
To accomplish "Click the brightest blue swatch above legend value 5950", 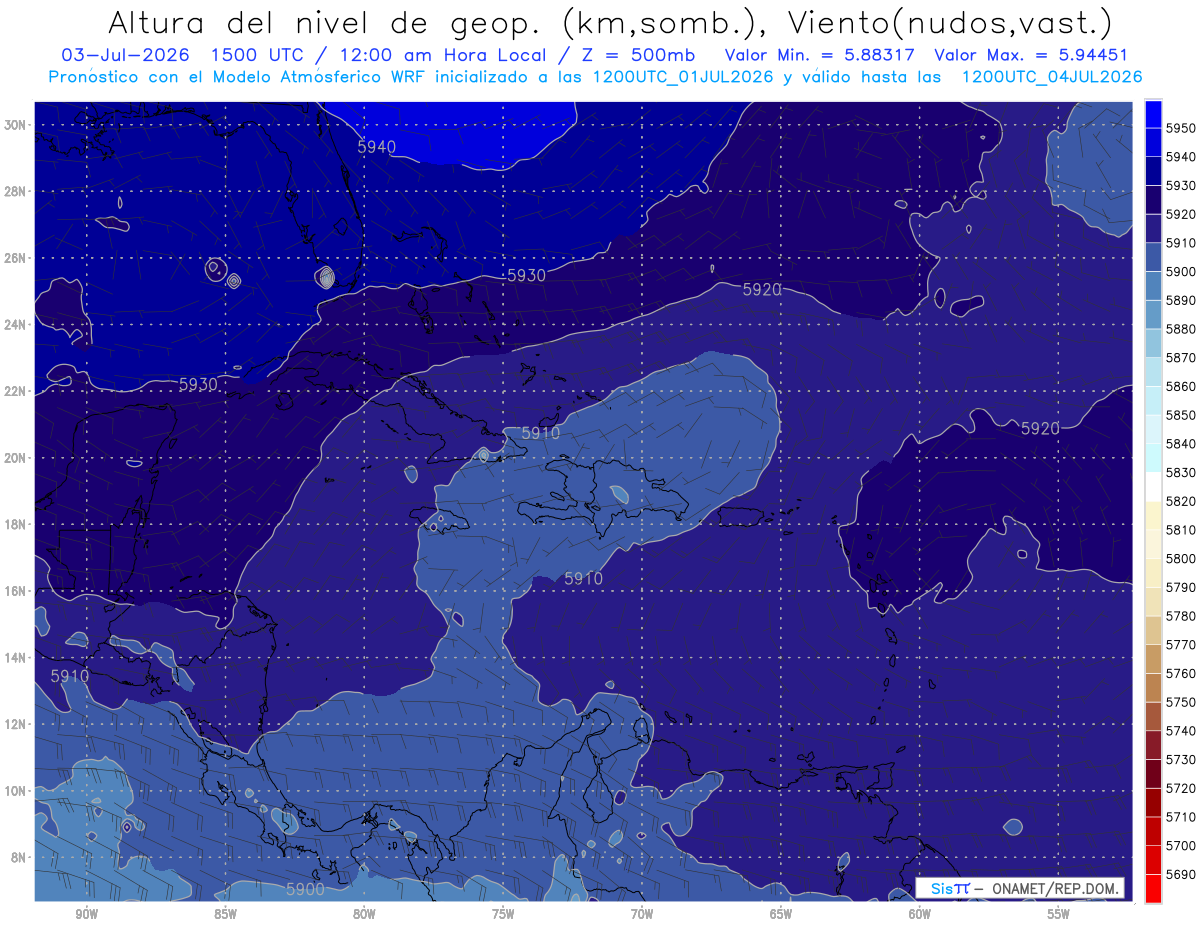I will pos(1153,114).
